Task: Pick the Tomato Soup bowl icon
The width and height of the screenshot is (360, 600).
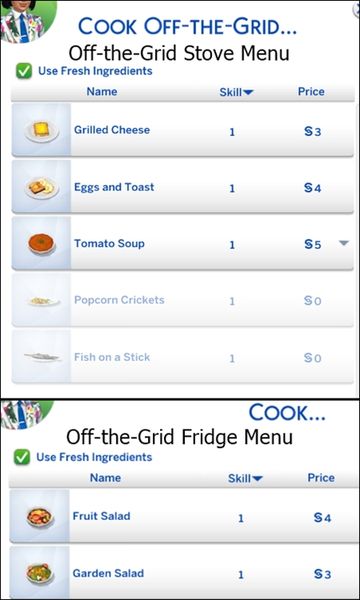Action: point(41,245)
